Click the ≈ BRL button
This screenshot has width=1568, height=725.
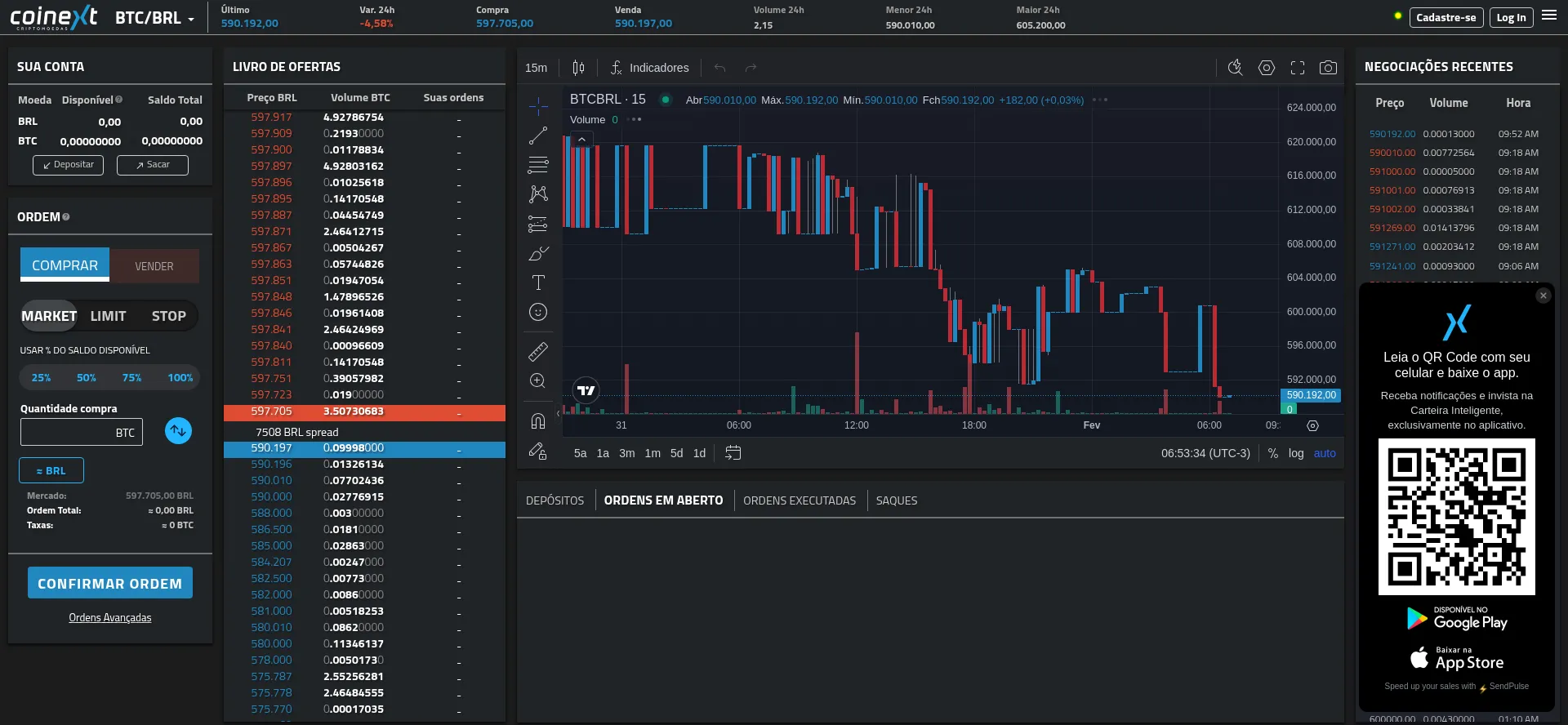[51, 470]
